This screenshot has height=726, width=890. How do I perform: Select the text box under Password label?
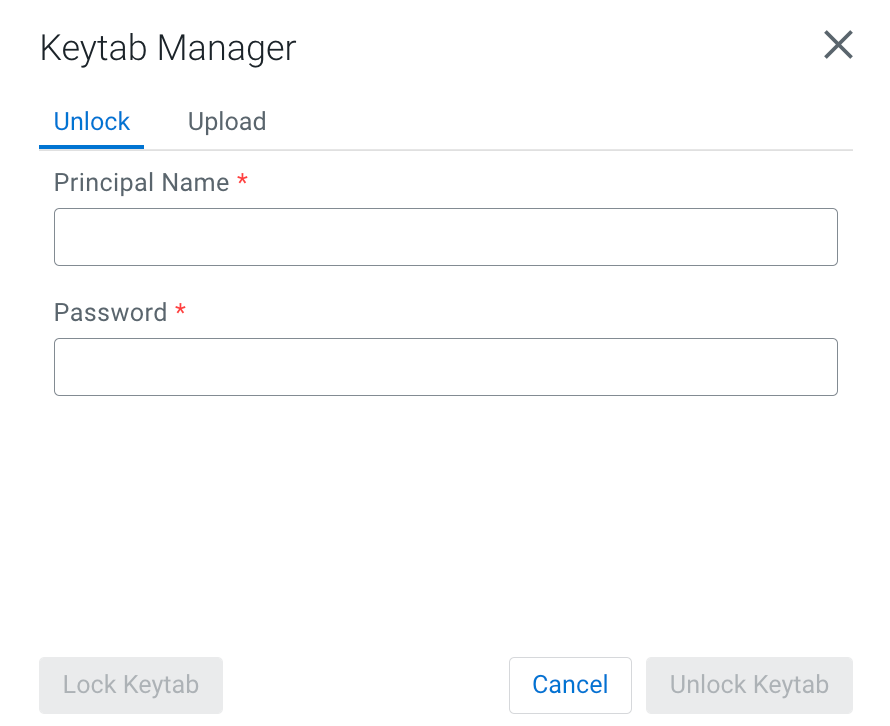pos(445,367)
